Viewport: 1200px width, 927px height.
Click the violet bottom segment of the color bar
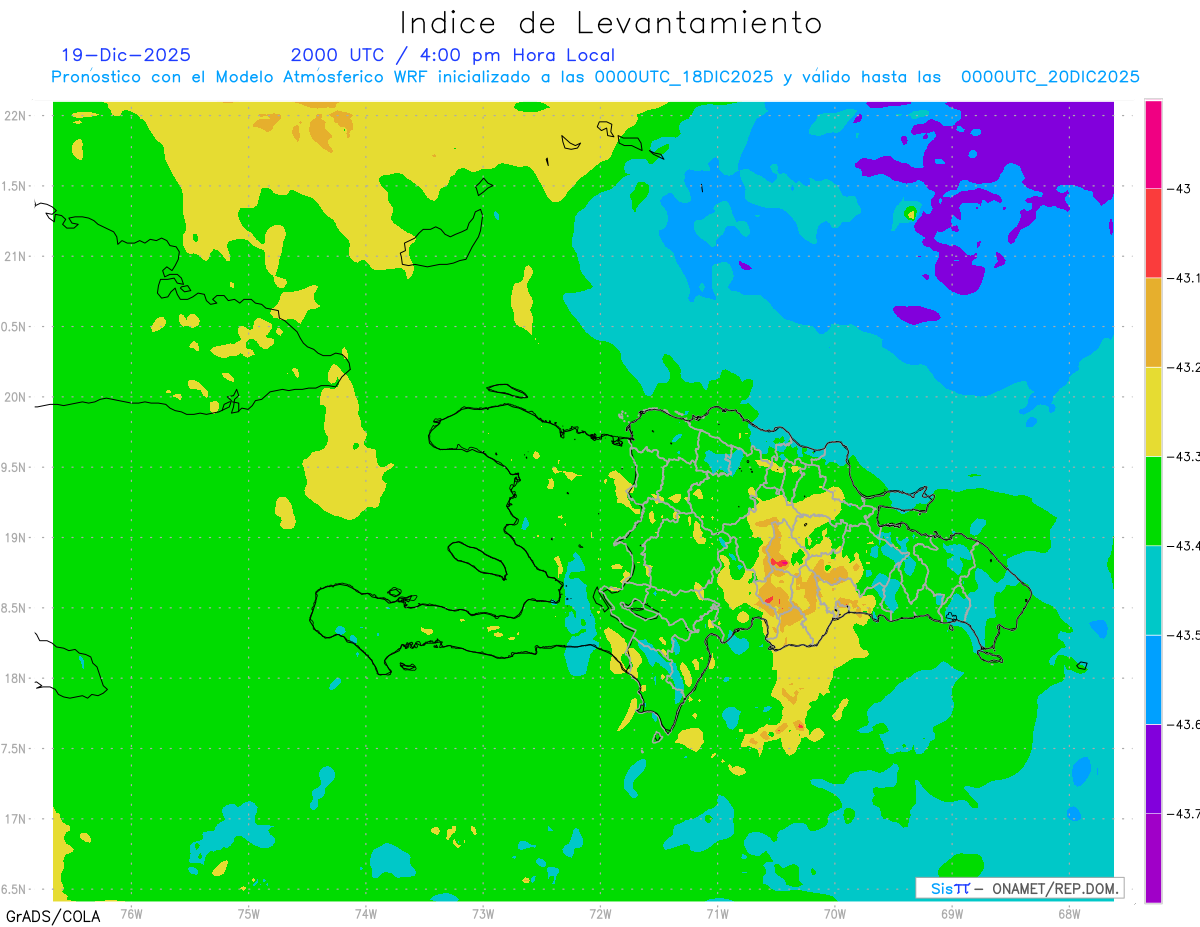pos(1153,857)
